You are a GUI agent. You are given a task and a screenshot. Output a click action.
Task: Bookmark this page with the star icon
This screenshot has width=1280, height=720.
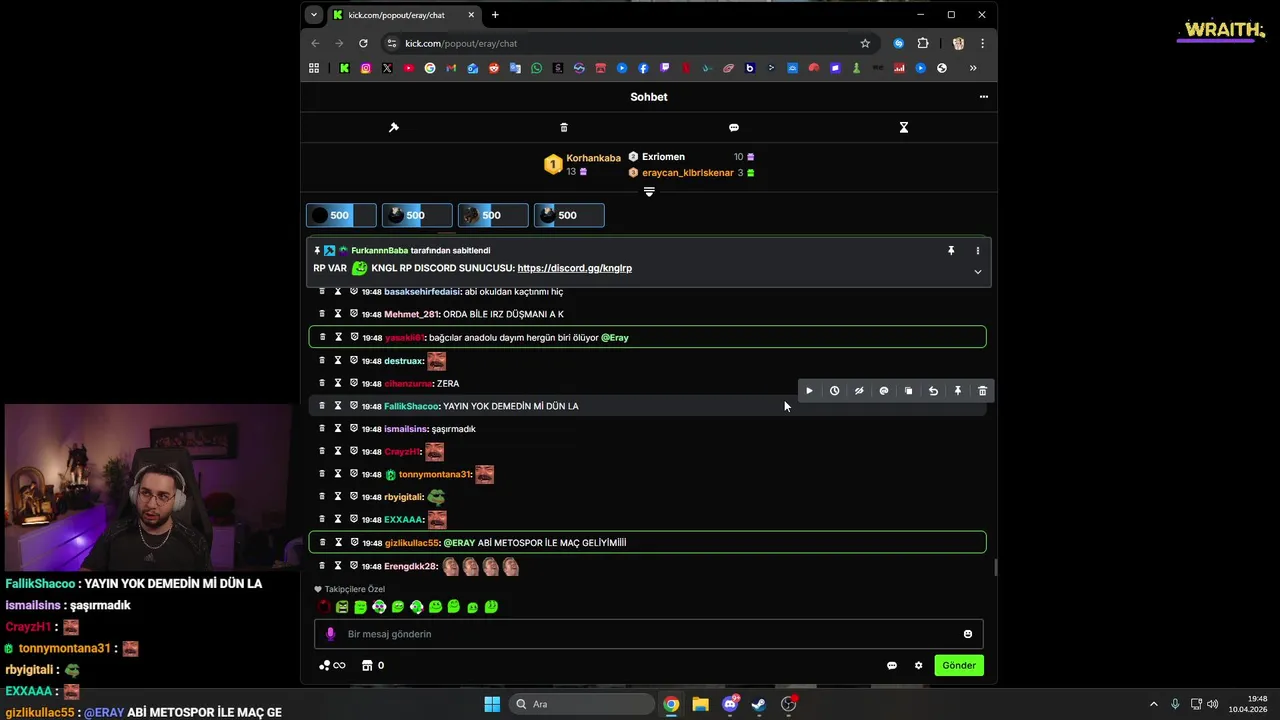865,43
